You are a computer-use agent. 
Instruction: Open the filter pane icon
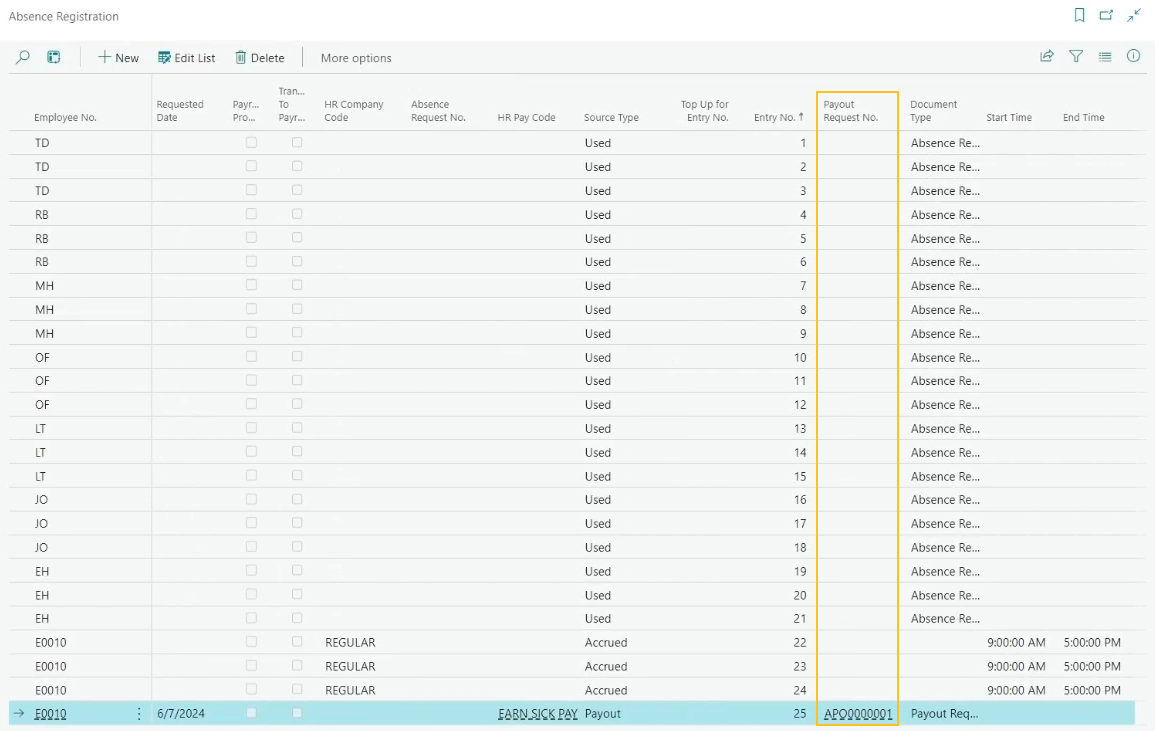tap(1076, 57)
